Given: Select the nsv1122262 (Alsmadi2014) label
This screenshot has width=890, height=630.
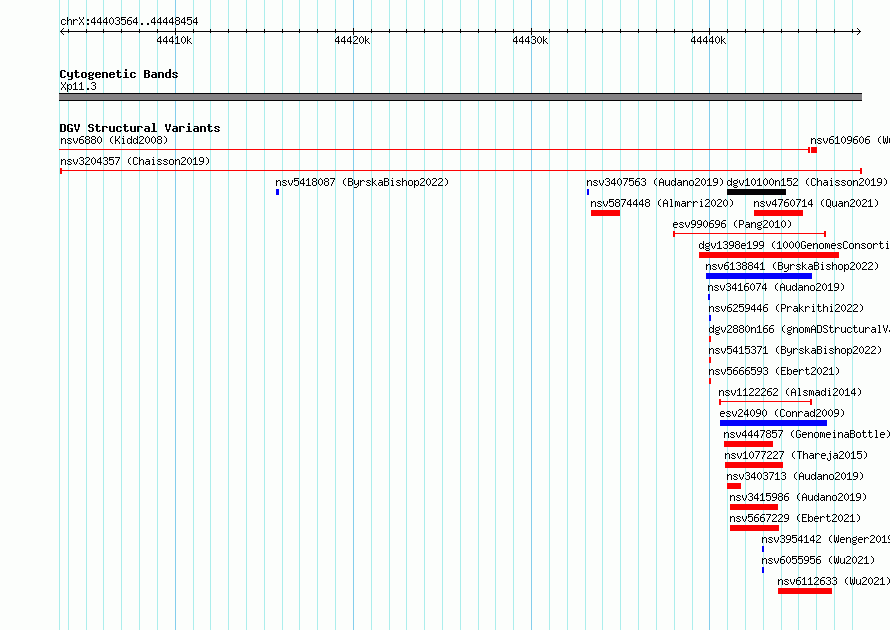Looking at the screenshot, I should tap(790, 392).
